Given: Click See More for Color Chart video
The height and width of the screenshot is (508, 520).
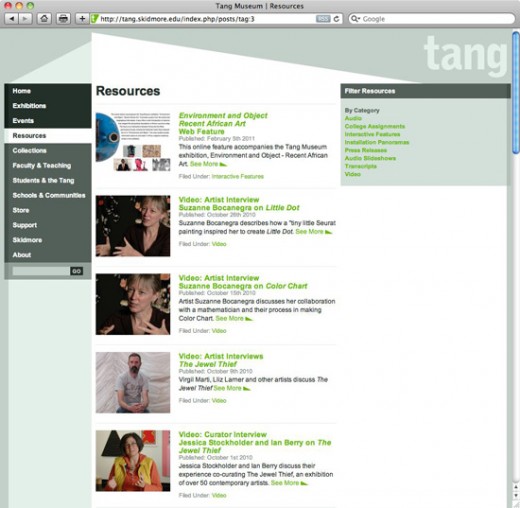Looking at the screenshot, I should (x=234, y=318).
